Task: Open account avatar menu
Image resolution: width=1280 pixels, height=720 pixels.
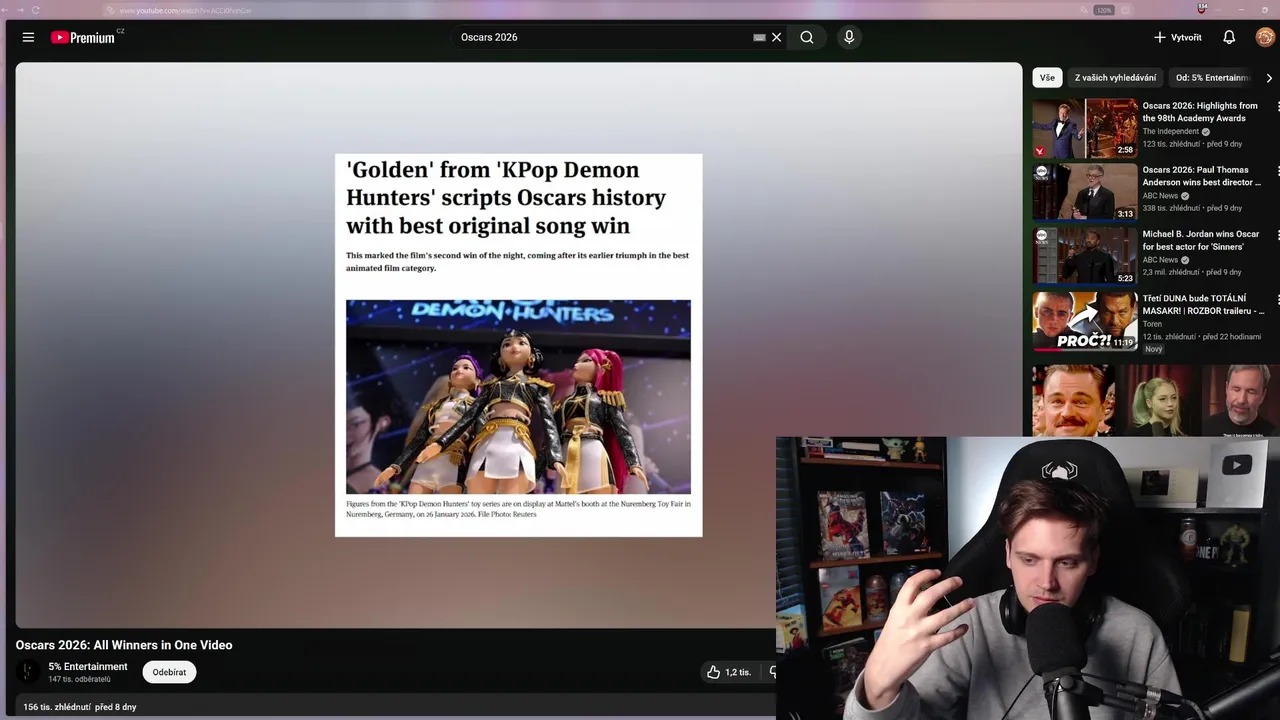Action: (1265, 37)
